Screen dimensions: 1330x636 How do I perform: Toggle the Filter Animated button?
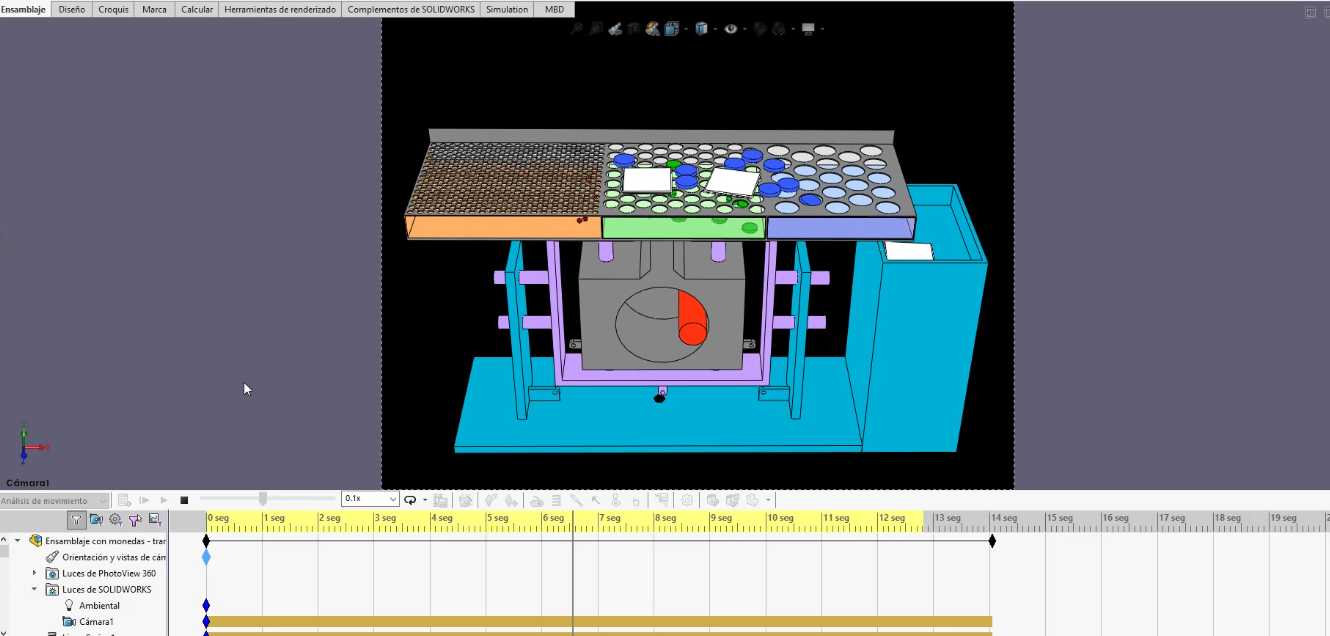pyautogui.click(x=96, y=519)
